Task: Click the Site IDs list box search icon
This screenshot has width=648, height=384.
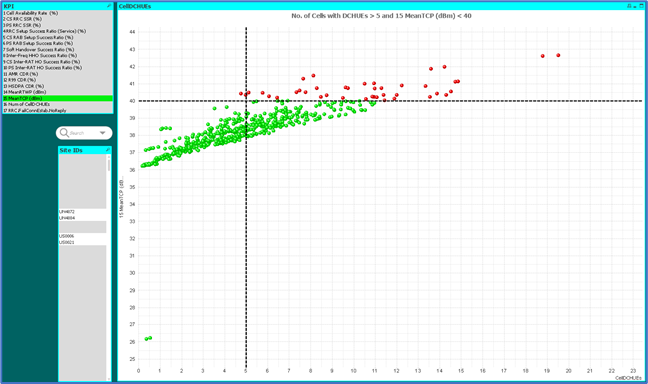Action: pos(107,150)
